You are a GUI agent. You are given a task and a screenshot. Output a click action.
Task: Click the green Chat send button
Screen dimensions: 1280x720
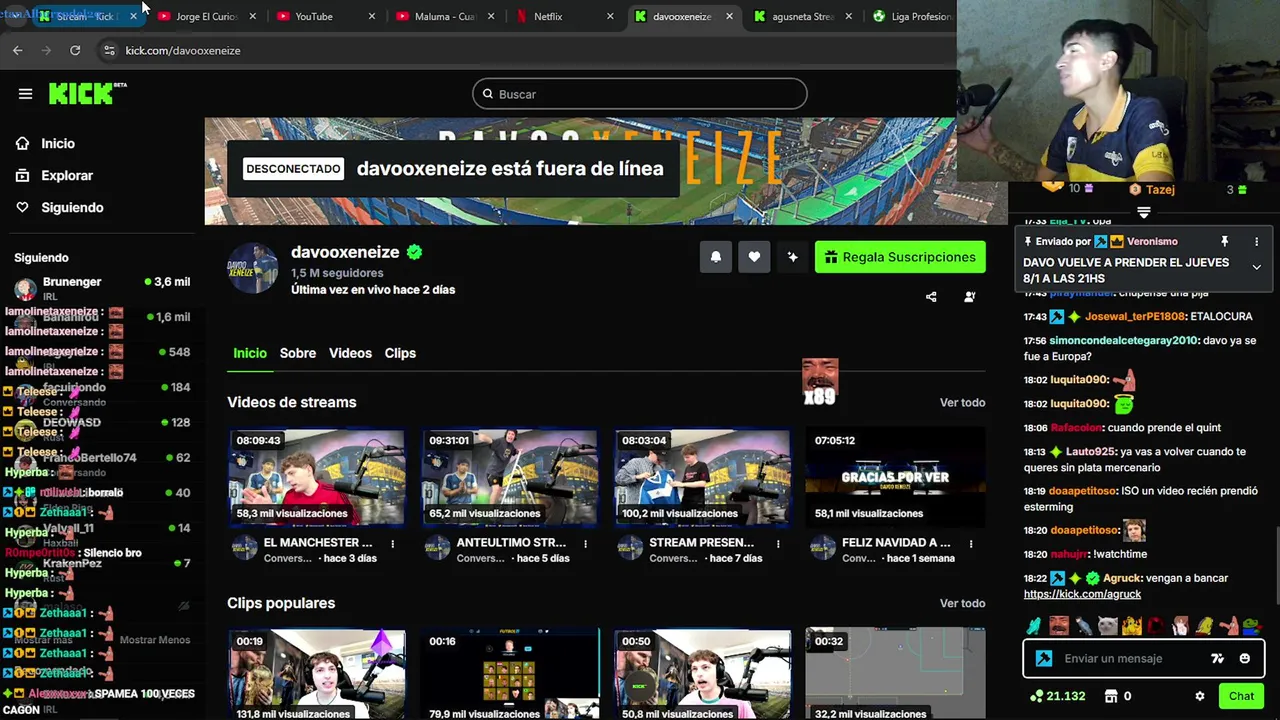click(x=1241, y=696)
